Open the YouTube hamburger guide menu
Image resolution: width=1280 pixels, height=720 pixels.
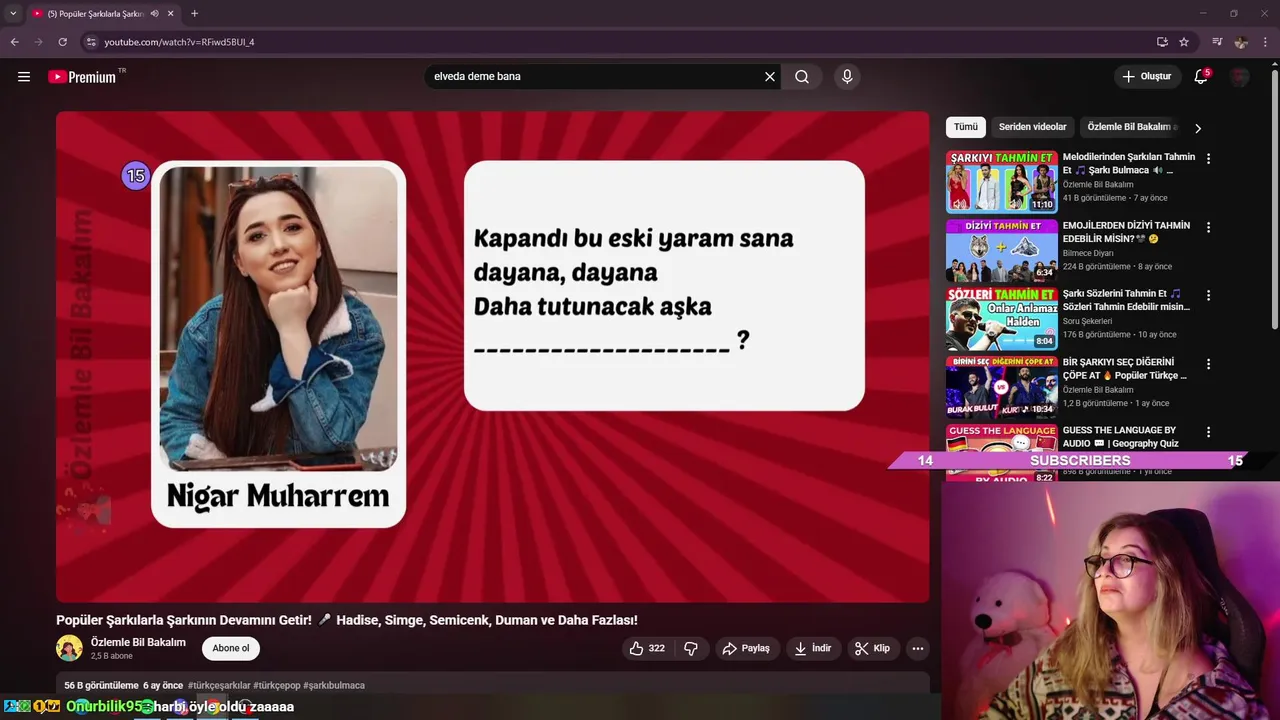(24, 76)
